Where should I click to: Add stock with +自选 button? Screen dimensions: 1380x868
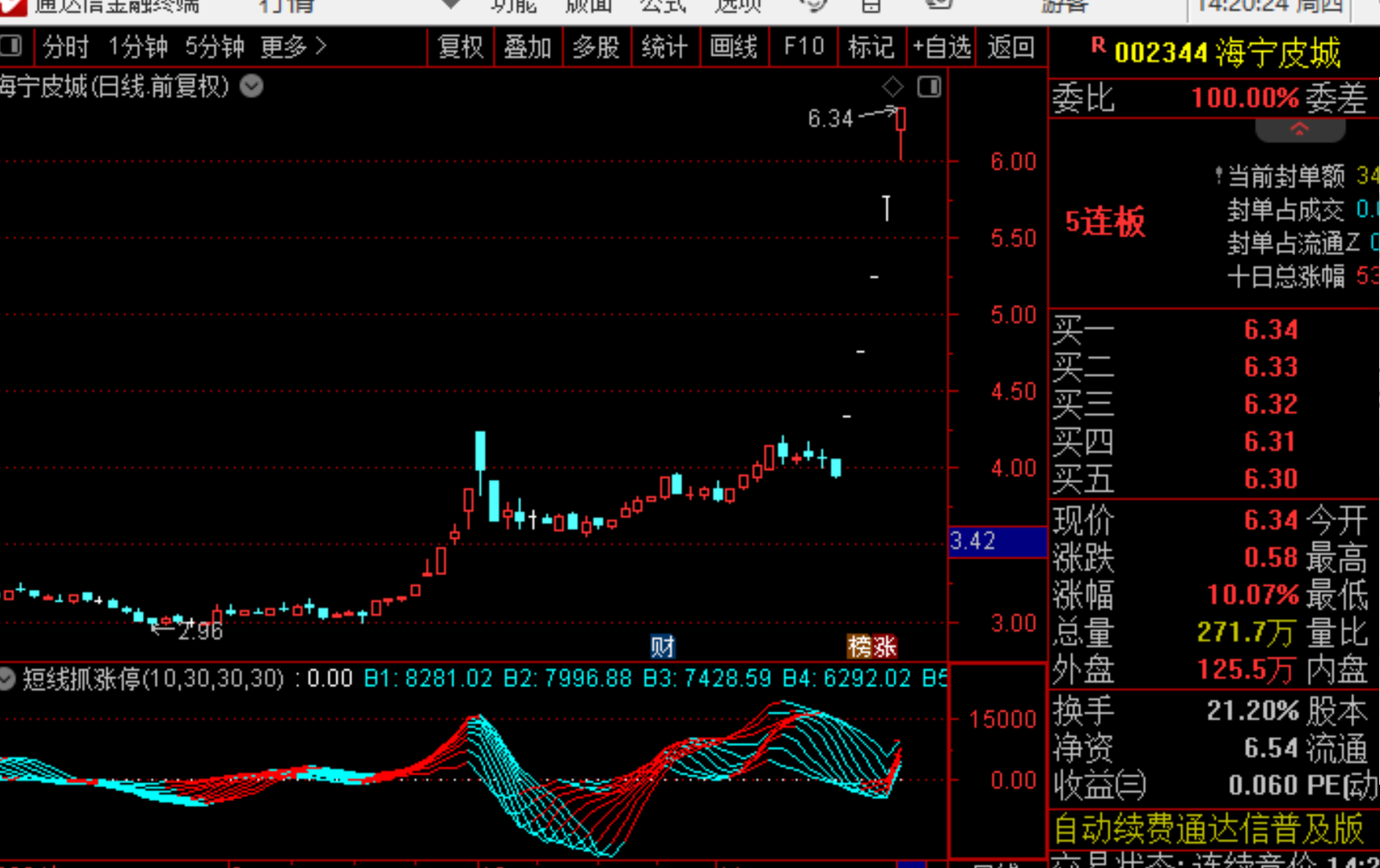coord(941,47)
